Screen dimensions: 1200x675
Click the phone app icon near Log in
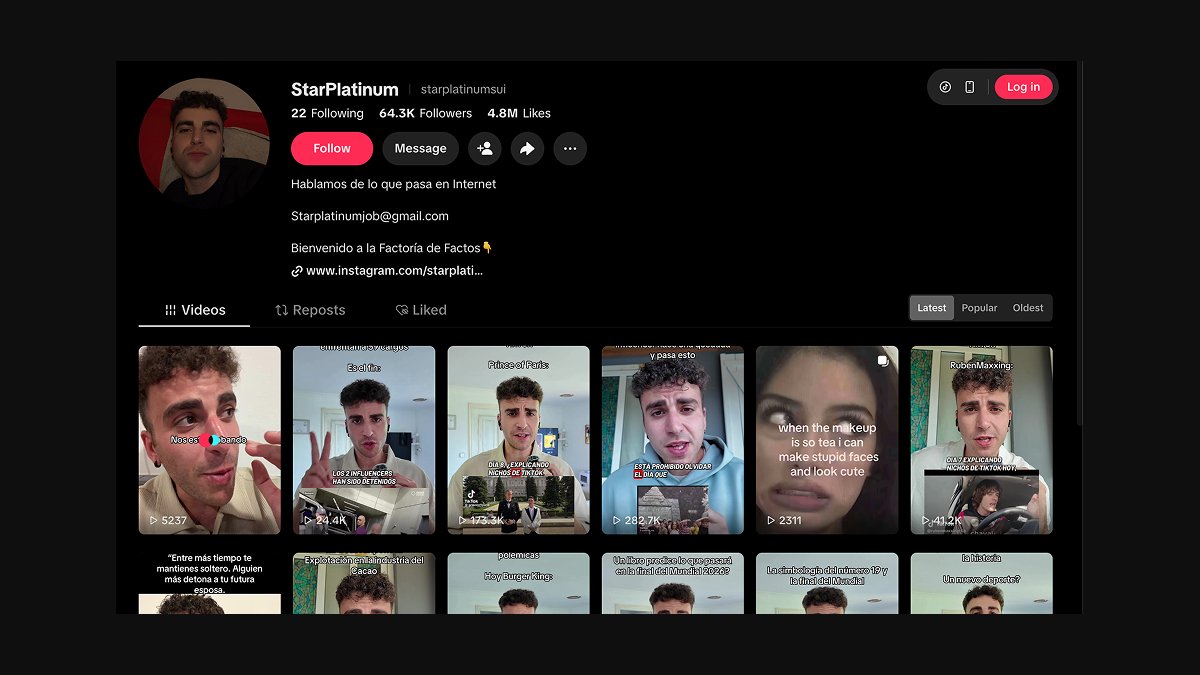point(969,87)
